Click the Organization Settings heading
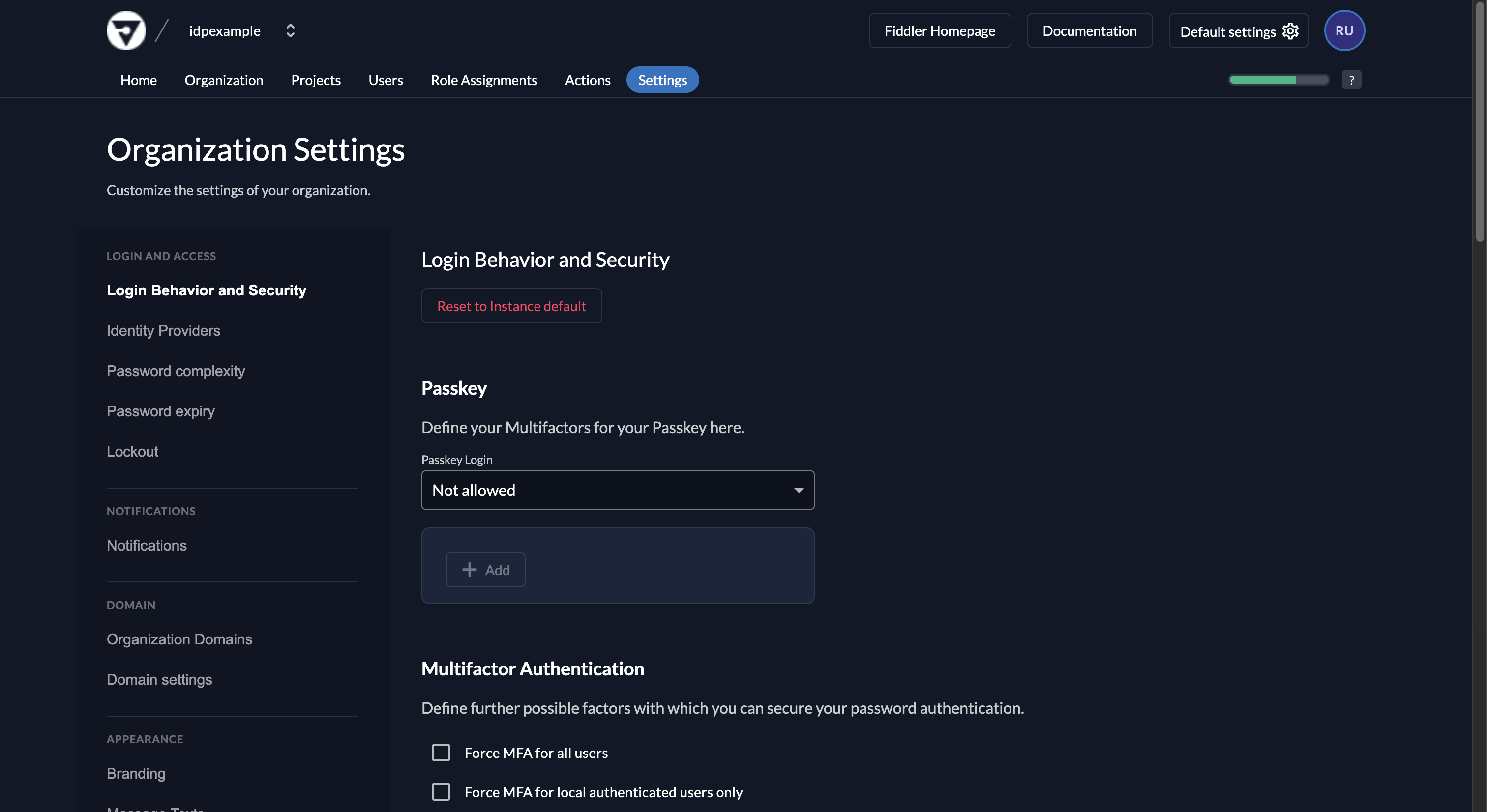 (256, 150)
